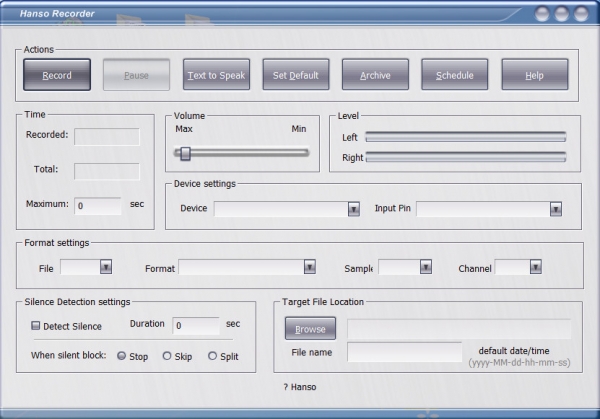
Task: Click the Record button
Action: click(x=57, y=75)
